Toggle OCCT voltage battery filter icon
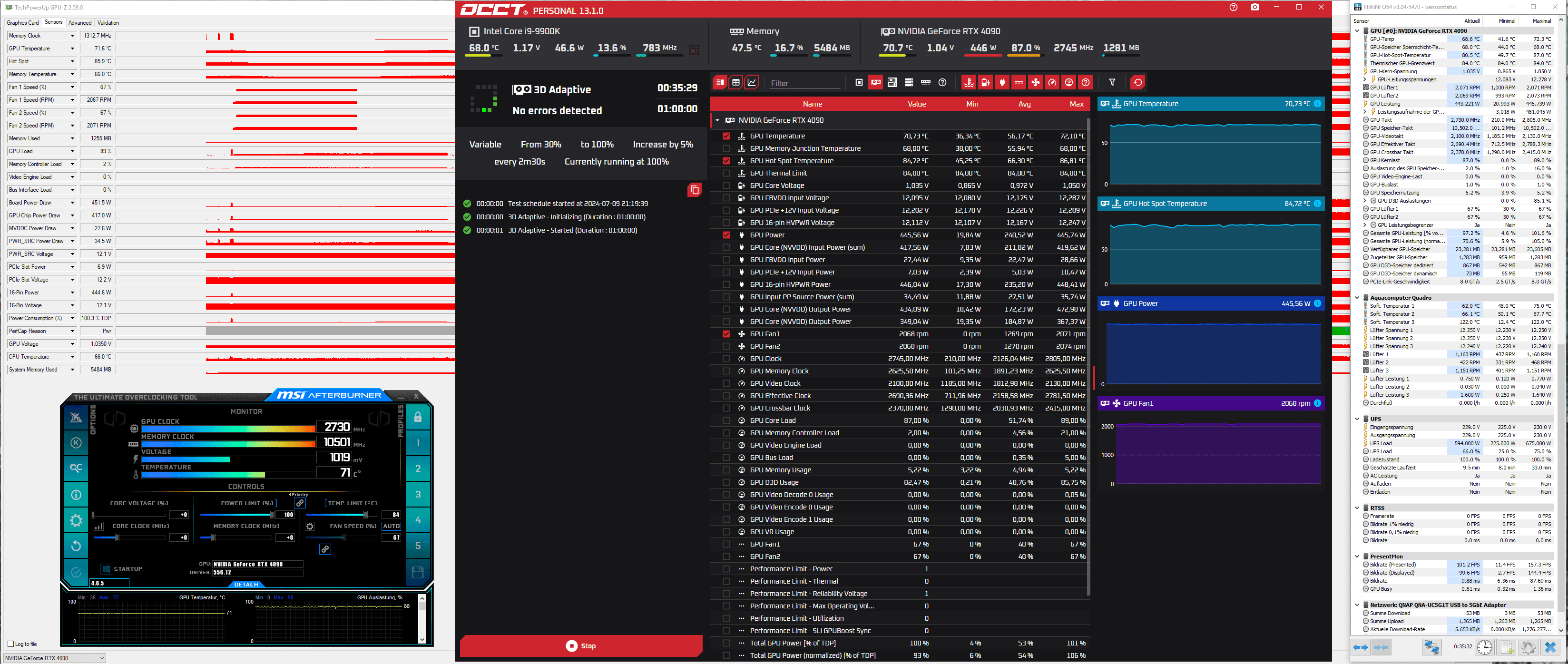1568x664 pixels. click(x=986, y=82)
